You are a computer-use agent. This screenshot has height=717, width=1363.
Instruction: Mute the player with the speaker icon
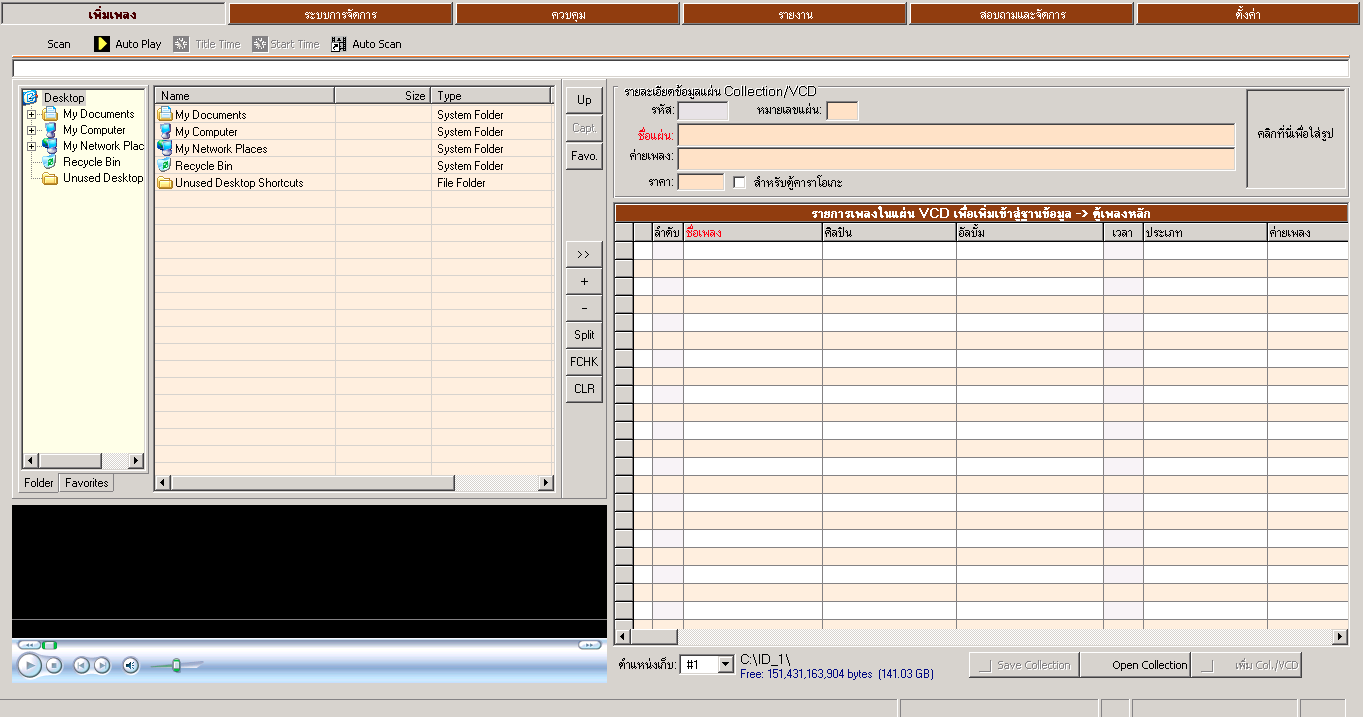(x=130, y=665)
